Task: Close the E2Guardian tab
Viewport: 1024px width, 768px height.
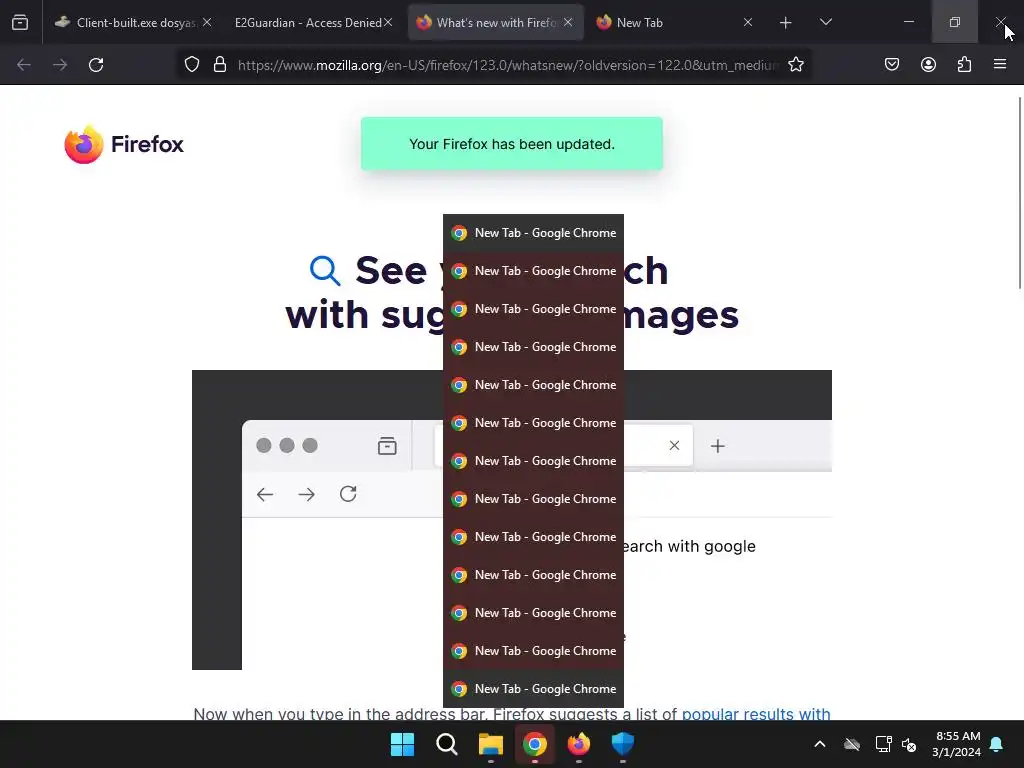Action: point(388,22)
